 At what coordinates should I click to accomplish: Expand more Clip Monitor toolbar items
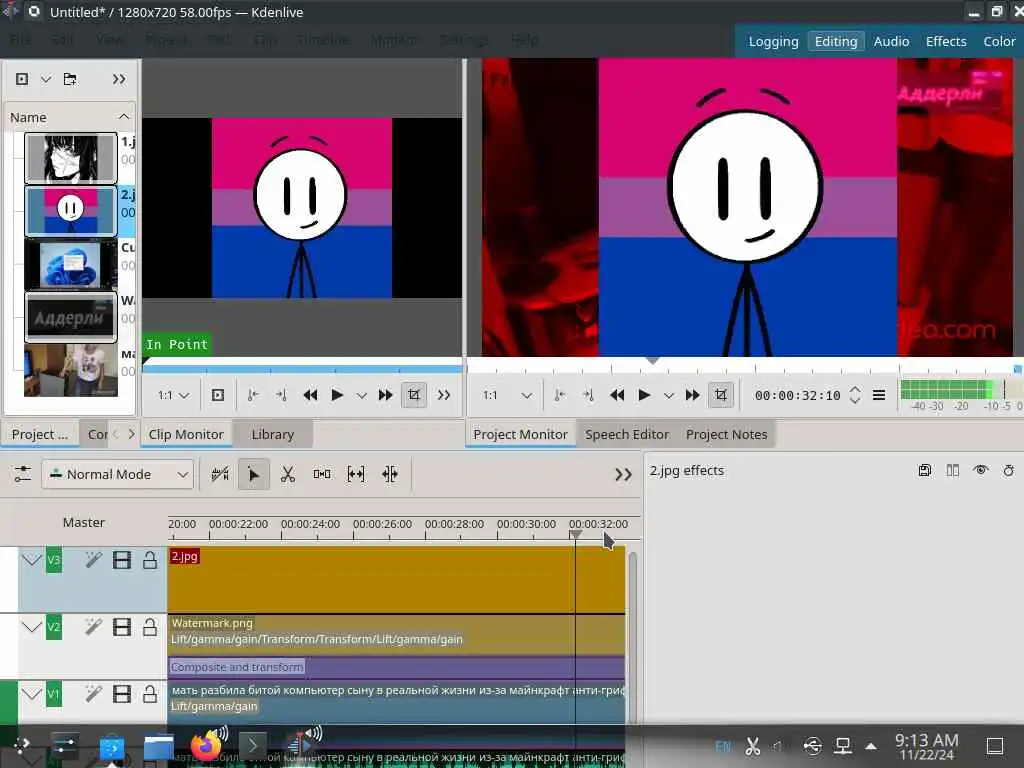point(444,395)
